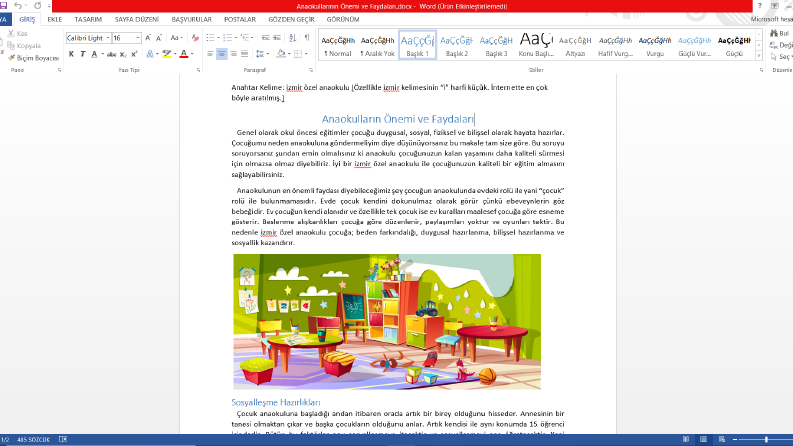Image resolution: width=793 pixels, height=446 pixels.
Task: Open font color red swatch
Action: click(x=184, y=54)
